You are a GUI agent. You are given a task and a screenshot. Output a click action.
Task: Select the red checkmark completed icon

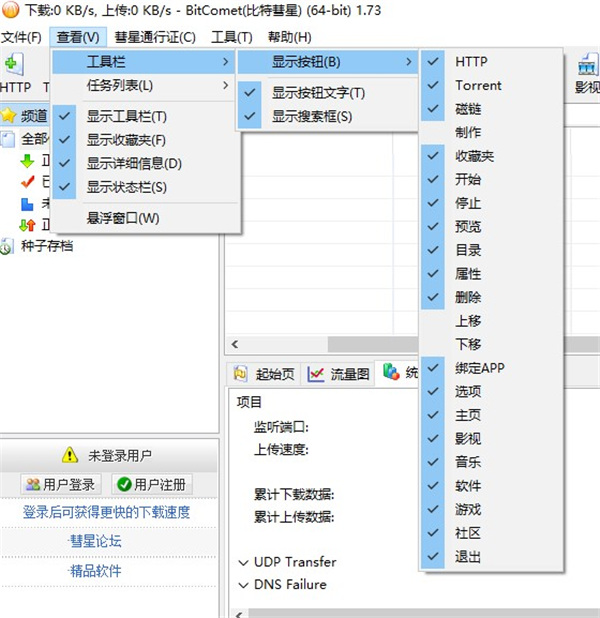(27, 182)
